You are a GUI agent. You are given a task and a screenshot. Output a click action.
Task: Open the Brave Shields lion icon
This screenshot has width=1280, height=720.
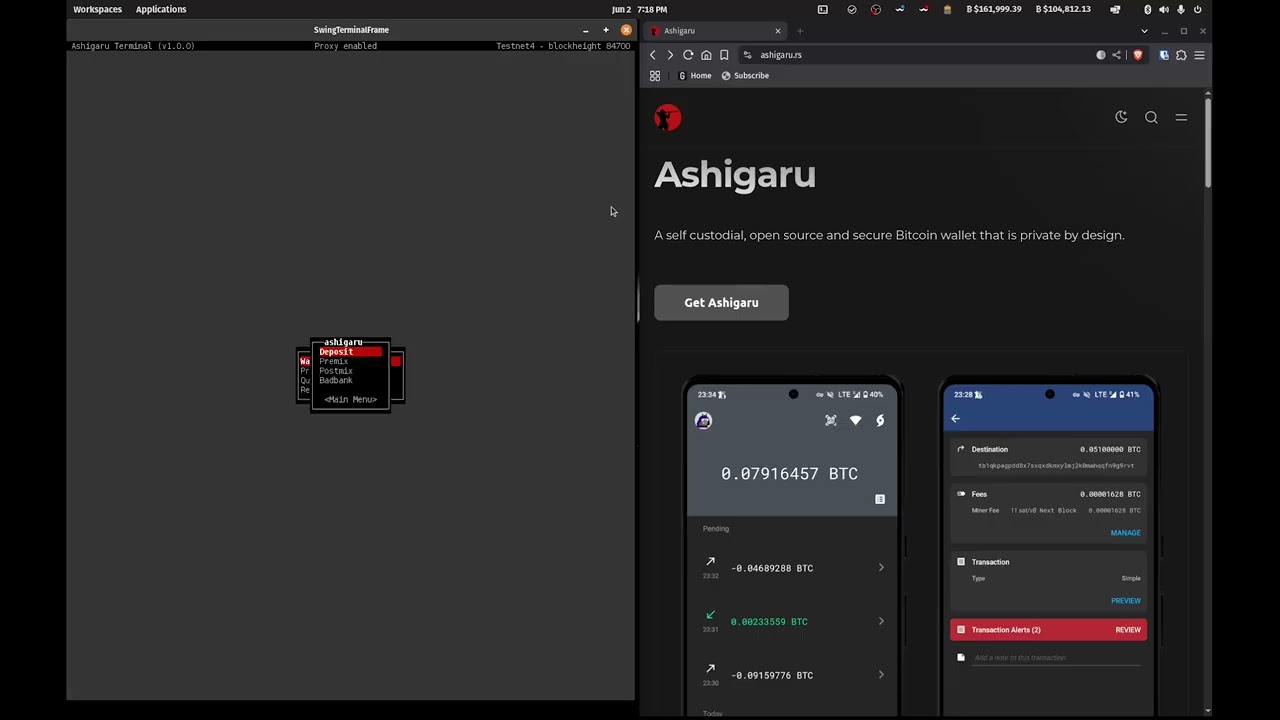(x=1138, y=55)
